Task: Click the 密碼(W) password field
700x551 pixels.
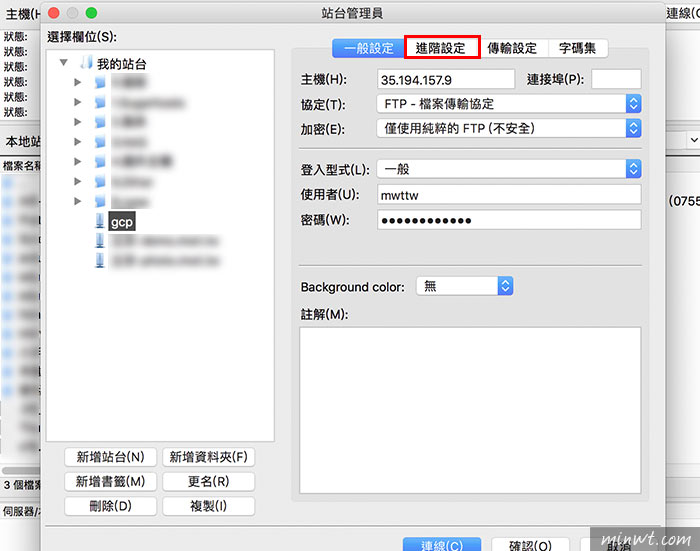Action: point(509,220)
